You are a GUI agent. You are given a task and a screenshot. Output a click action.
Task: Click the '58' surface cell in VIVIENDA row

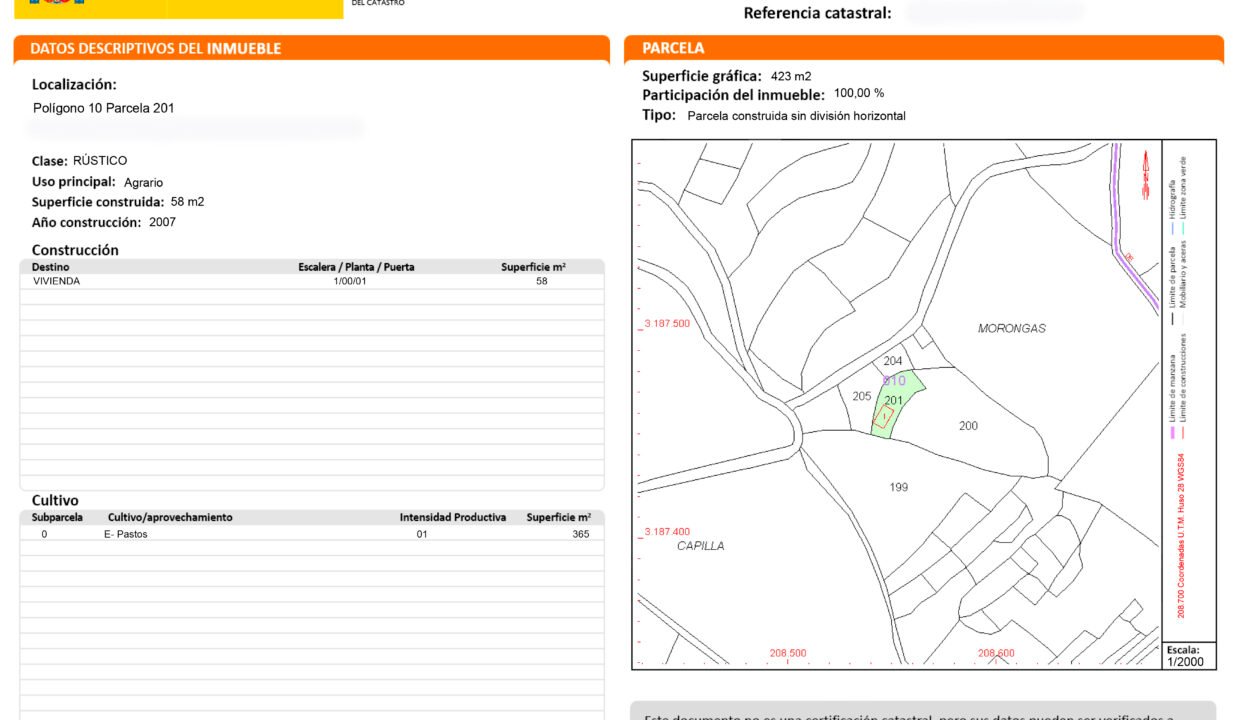542,281
